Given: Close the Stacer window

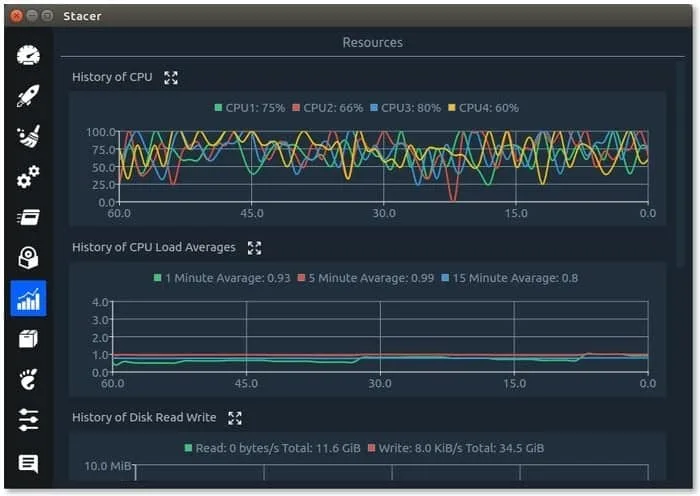Looking at the screenshot, I should click(x=17, y=16).
